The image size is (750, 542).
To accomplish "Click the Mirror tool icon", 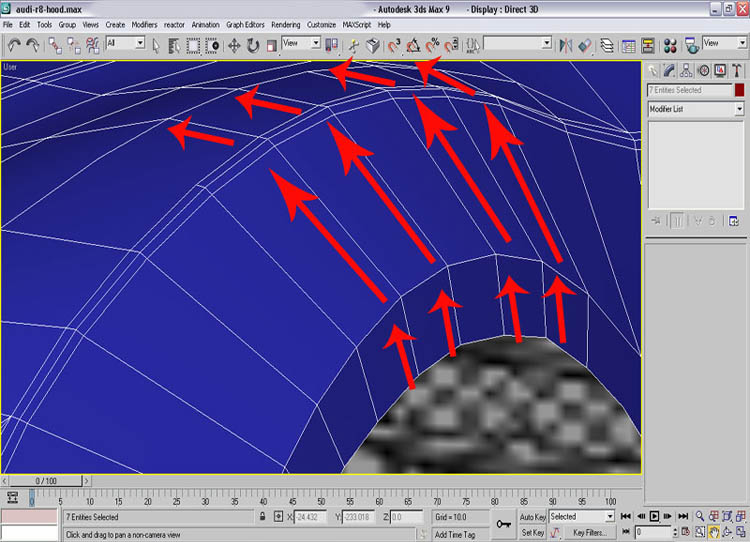I will pos(566,44).
